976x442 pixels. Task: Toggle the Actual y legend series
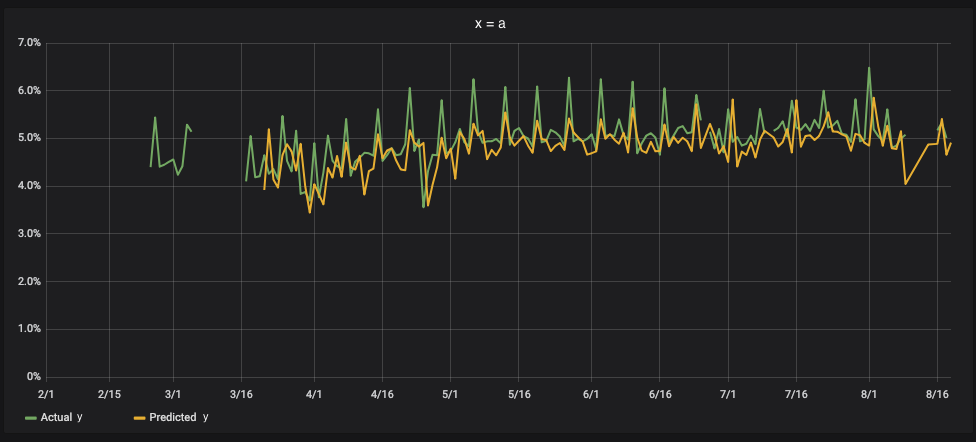coord(62,417)
